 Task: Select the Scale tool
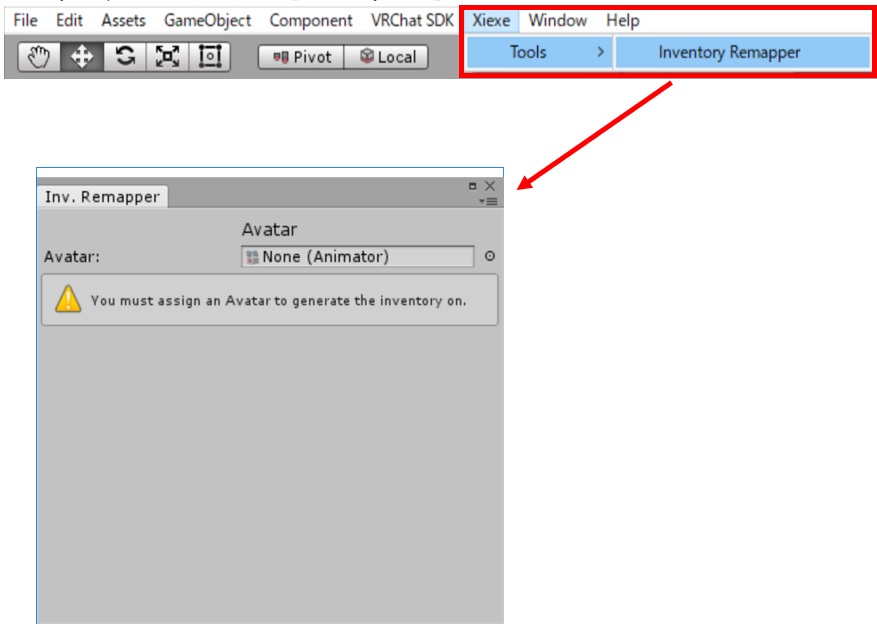tap(166, 57)
